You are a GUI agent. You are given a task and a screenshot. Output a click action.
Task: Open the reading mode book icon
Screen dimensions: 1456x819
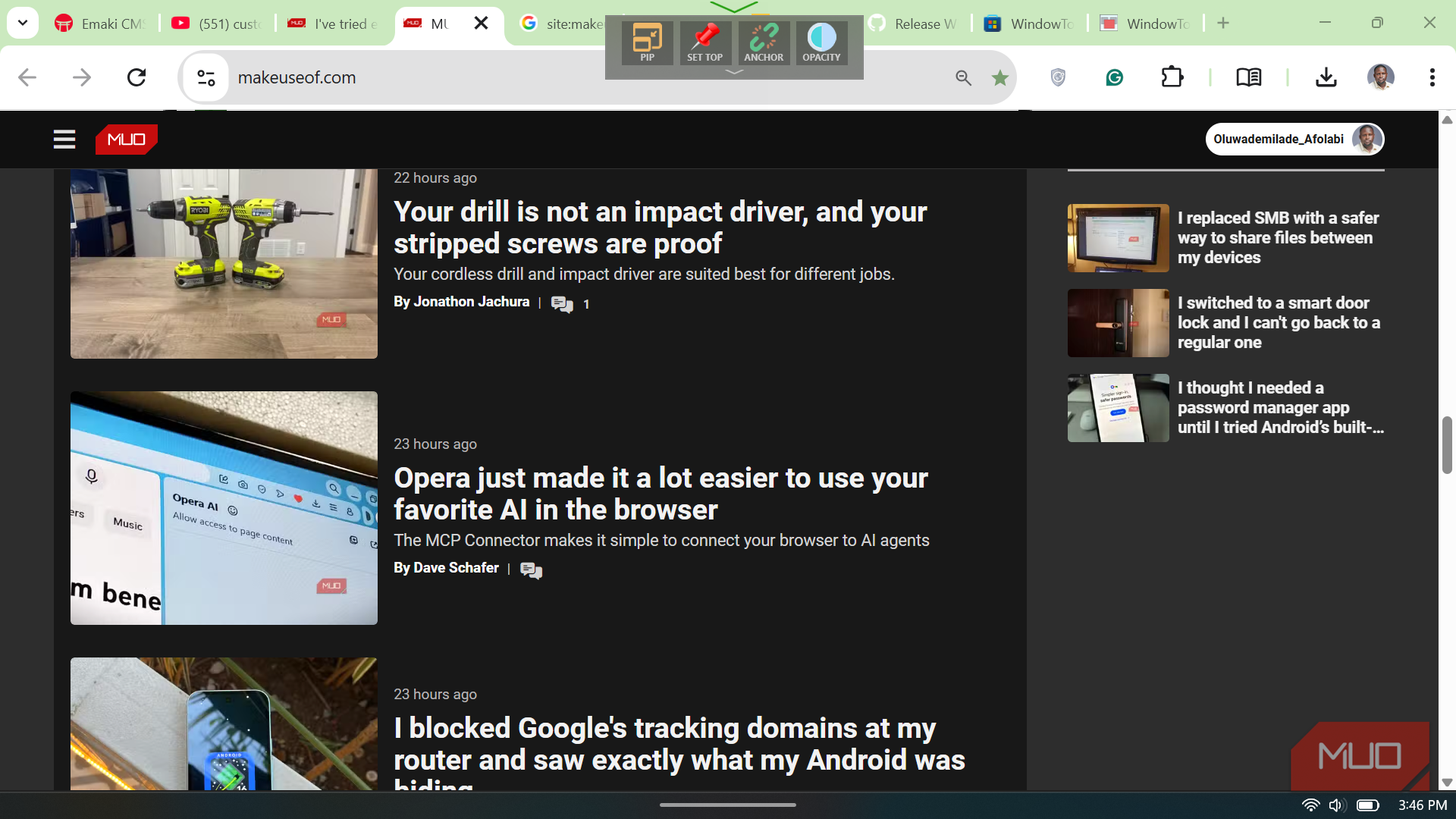click(1249, 77)
